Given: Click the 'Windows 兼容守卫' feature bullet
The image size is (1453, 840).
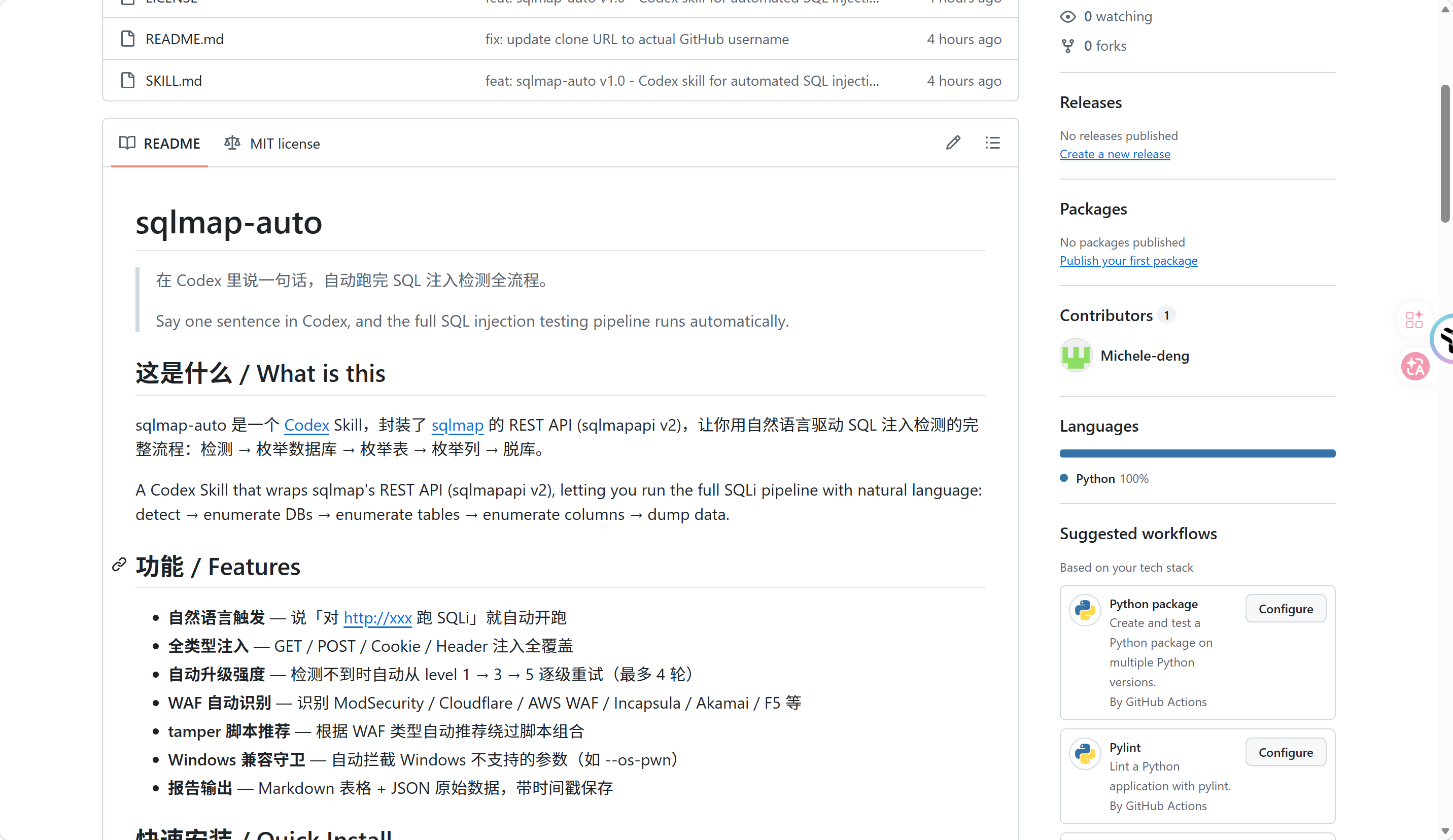Looking at the screenshot, I should [423, 759].
